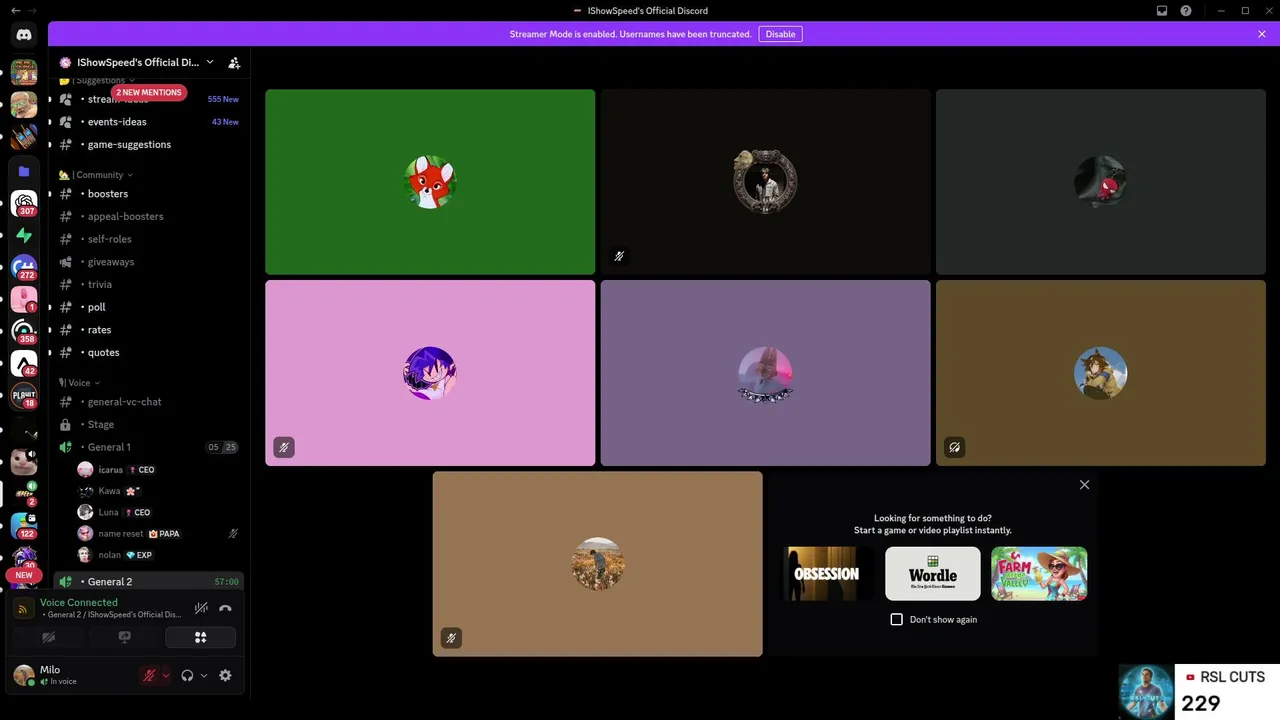Screen dimensions: 1280x720
Task: Open the self-roles channel
Action: coord(149,239)
